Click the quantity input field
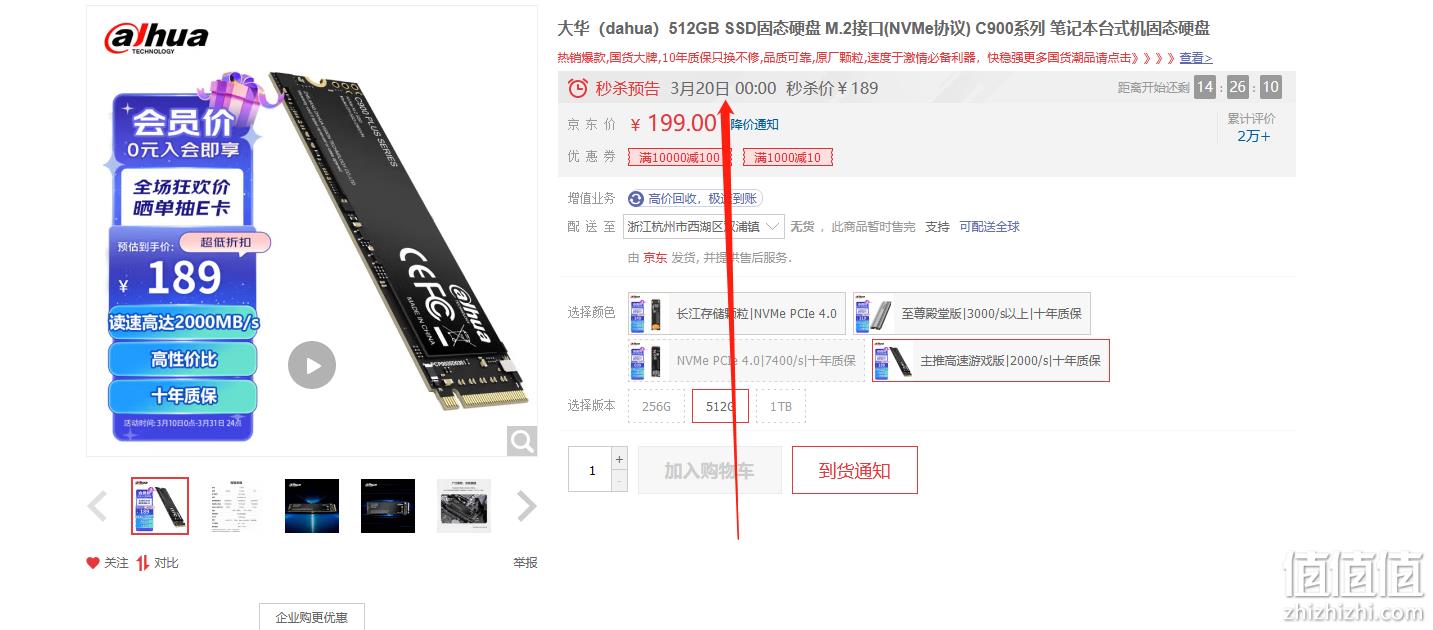Screen dimensions: 1433x630 pos(589,470)
